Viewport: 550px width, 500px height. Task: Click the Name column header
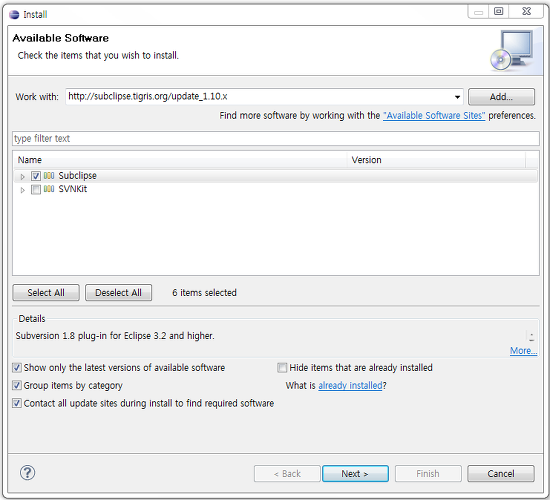tap(181, 160)
